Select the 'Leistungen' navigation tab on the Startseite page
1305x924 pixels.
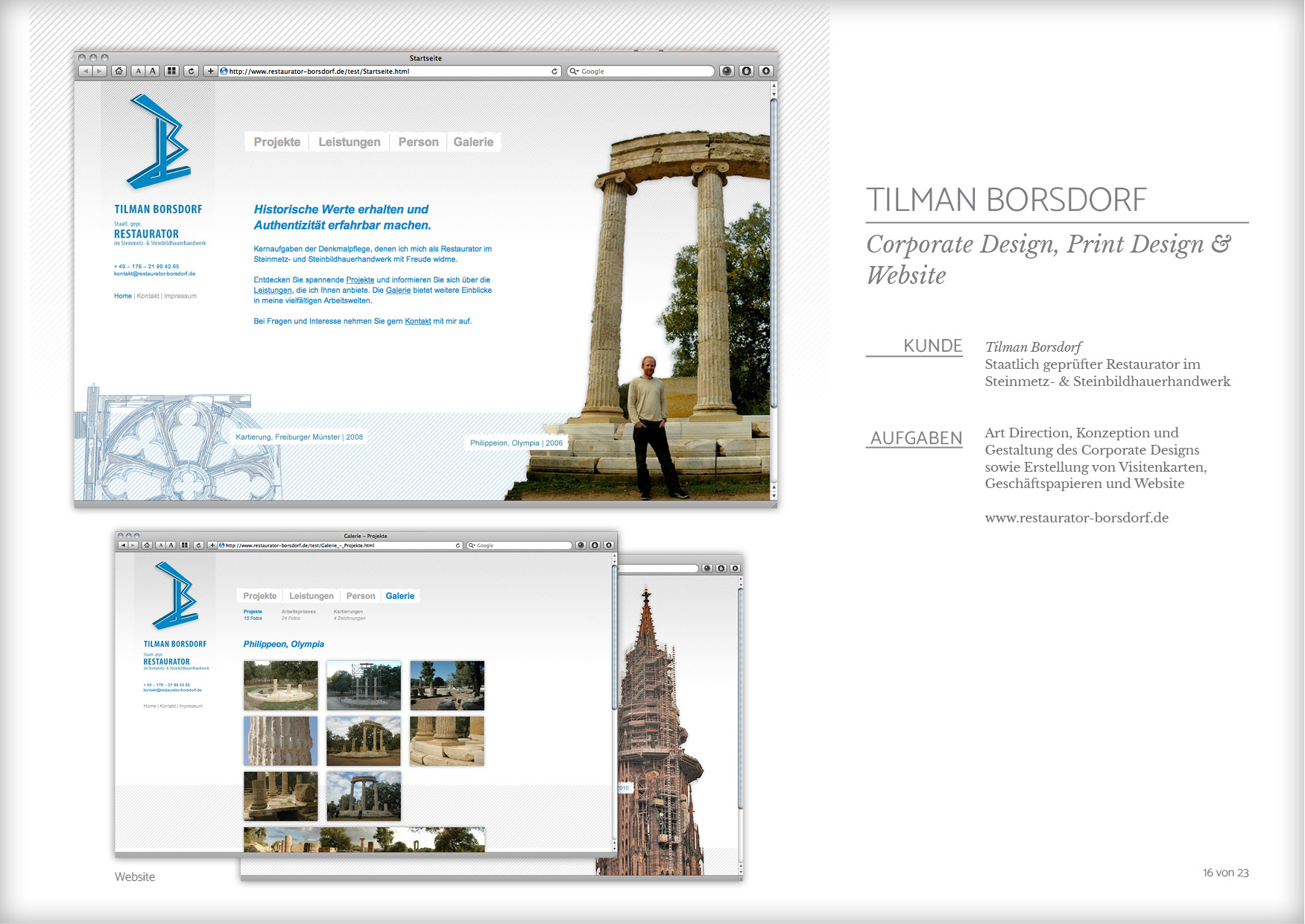349,142
